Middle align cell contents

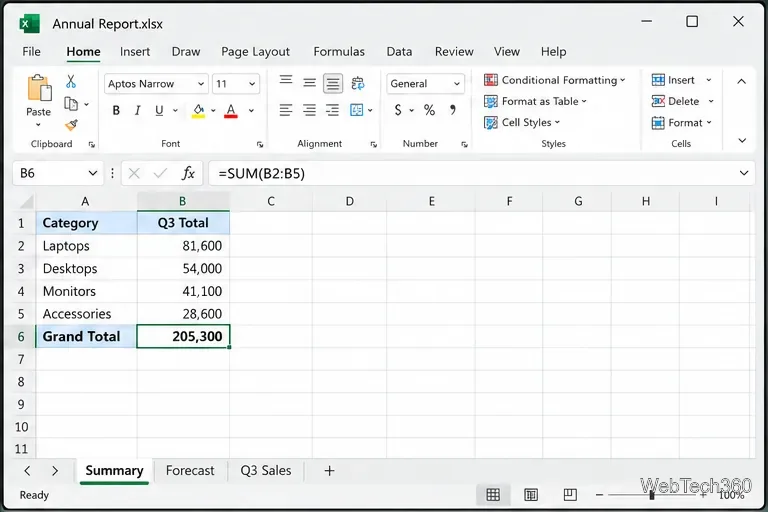pos(309,83)
